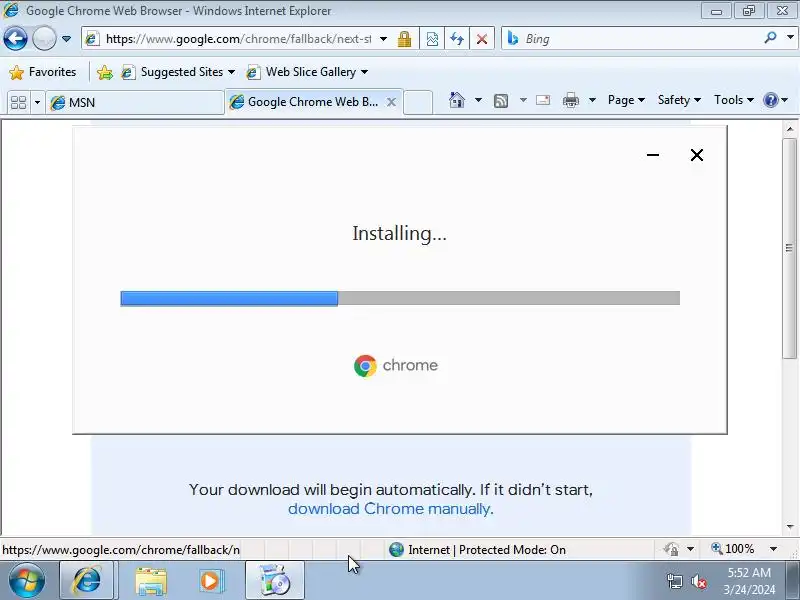Click the Internet Explorer taskbar icon
Viewport: 800px width, 600px height.
click(87, 581)
